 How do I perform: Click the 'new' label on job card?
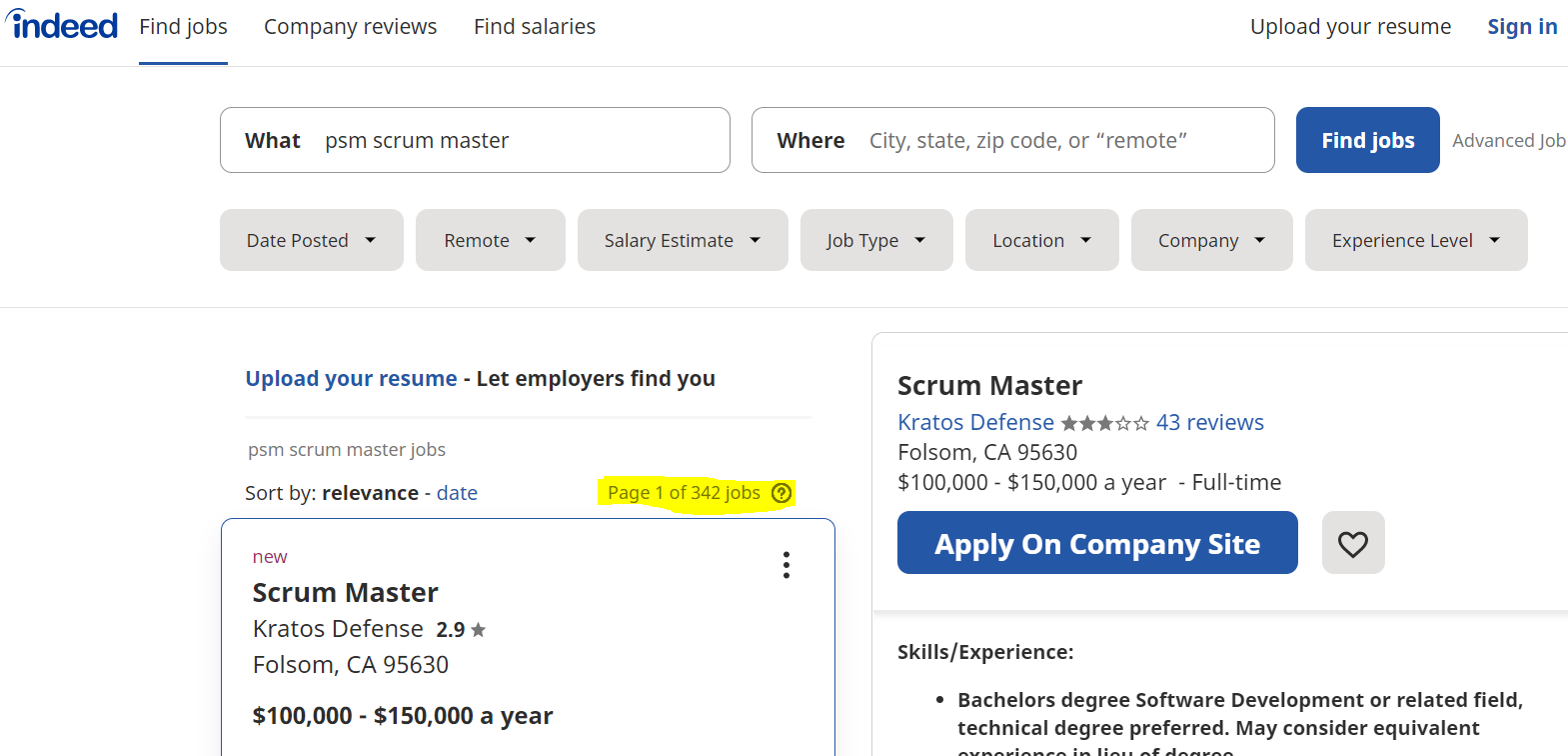pos(270,557)
